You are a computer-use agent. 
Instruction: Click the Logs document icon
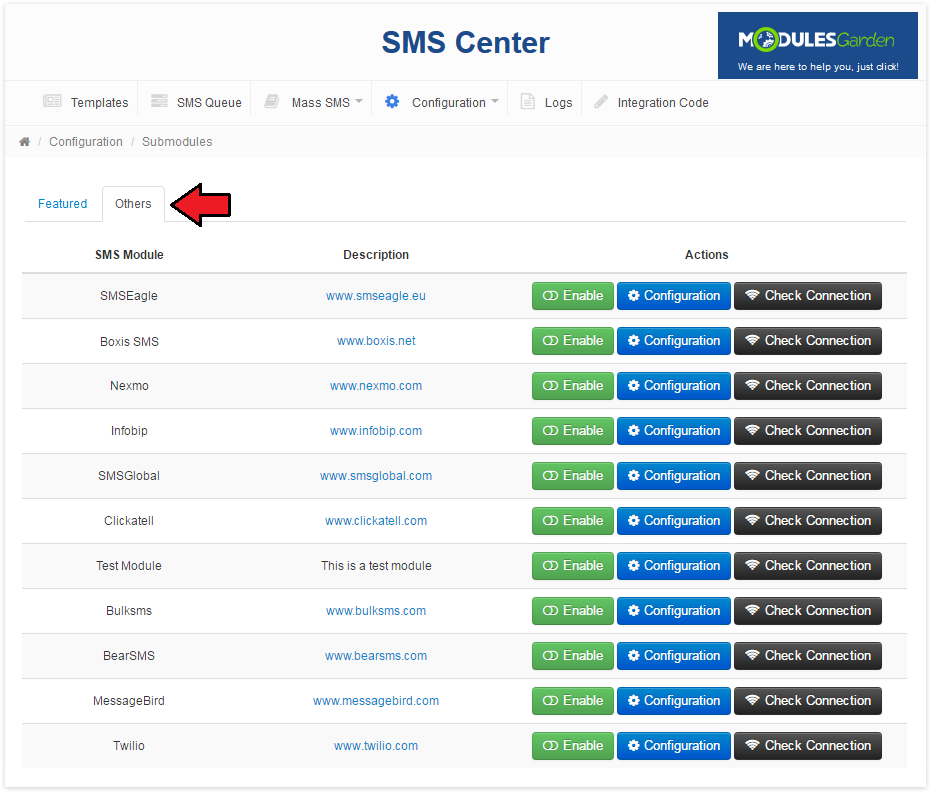(x=527, y=101)
